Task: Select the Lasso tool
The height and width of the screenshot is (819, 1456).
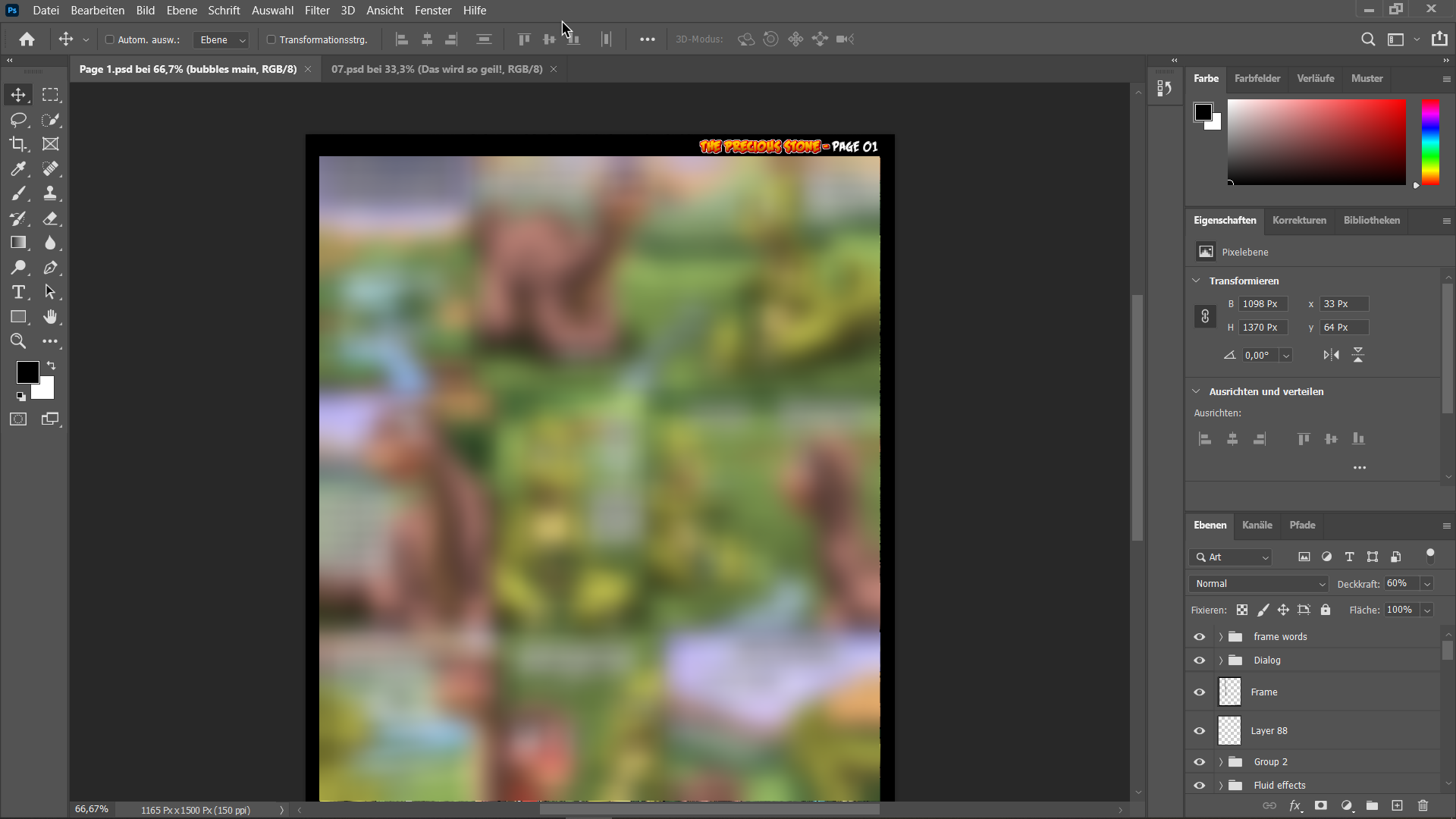Action: [18, 120]
